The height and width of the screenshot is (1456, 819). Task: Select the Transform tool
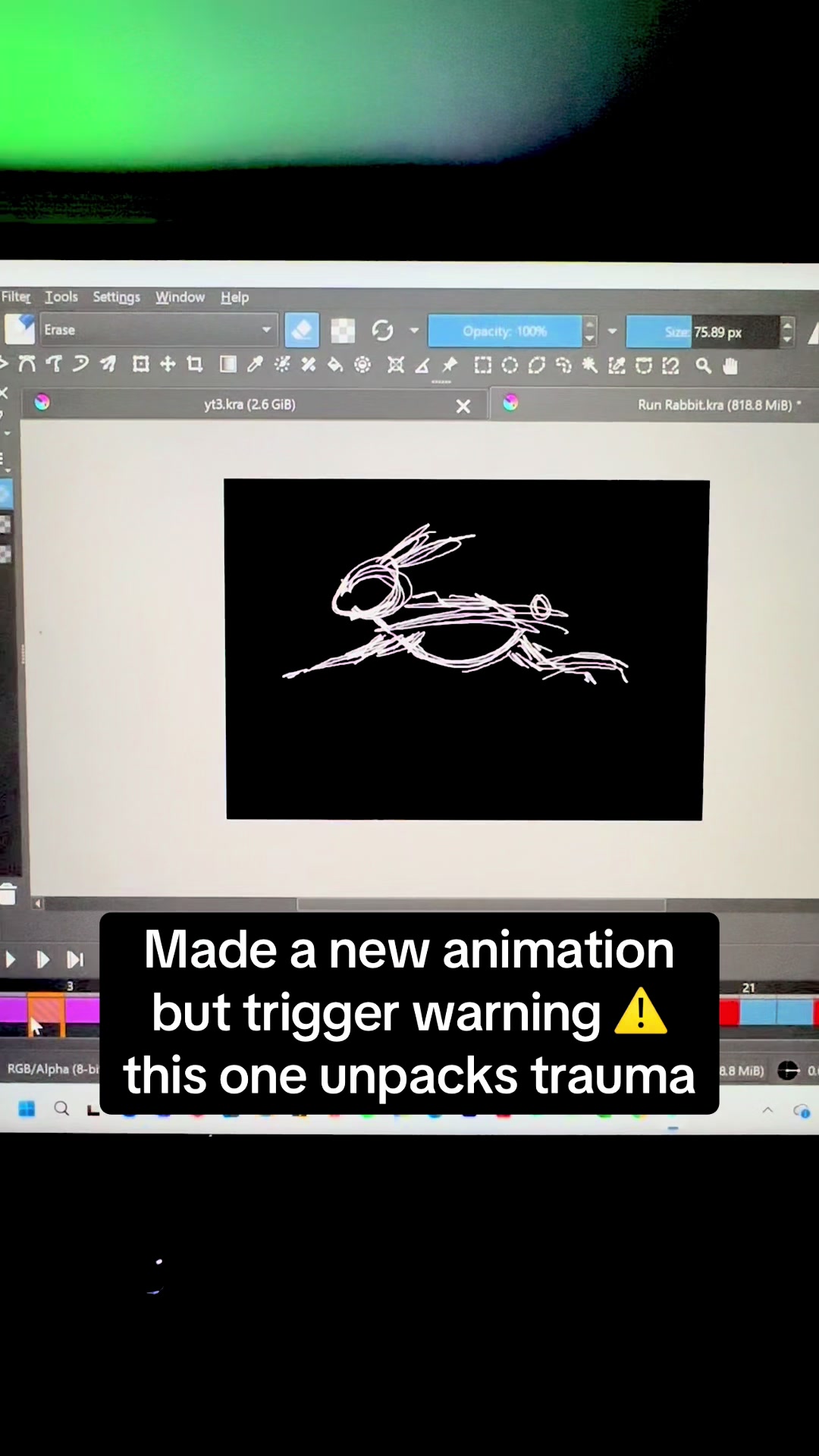[140, 364]
